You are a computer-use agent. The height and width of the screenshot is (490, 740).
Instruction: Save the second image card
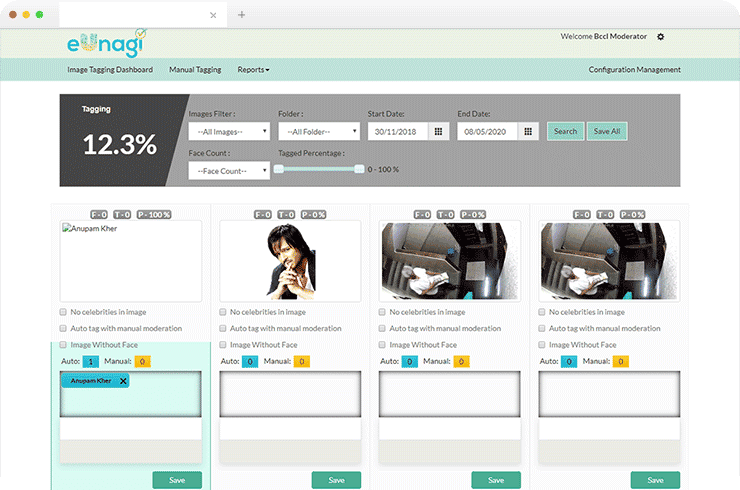click(336, 480)
